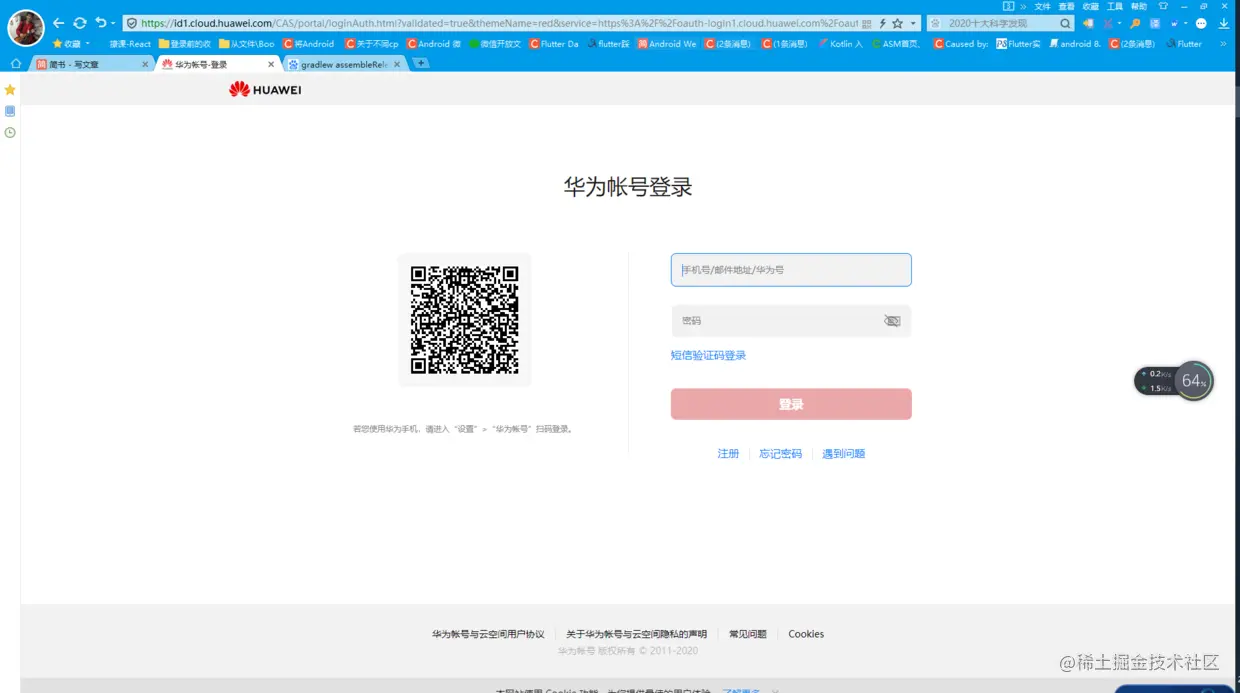The image size is (1240, 693).
Task: Open the dropdown beside the undo icon
Action: tap(113, 23)
